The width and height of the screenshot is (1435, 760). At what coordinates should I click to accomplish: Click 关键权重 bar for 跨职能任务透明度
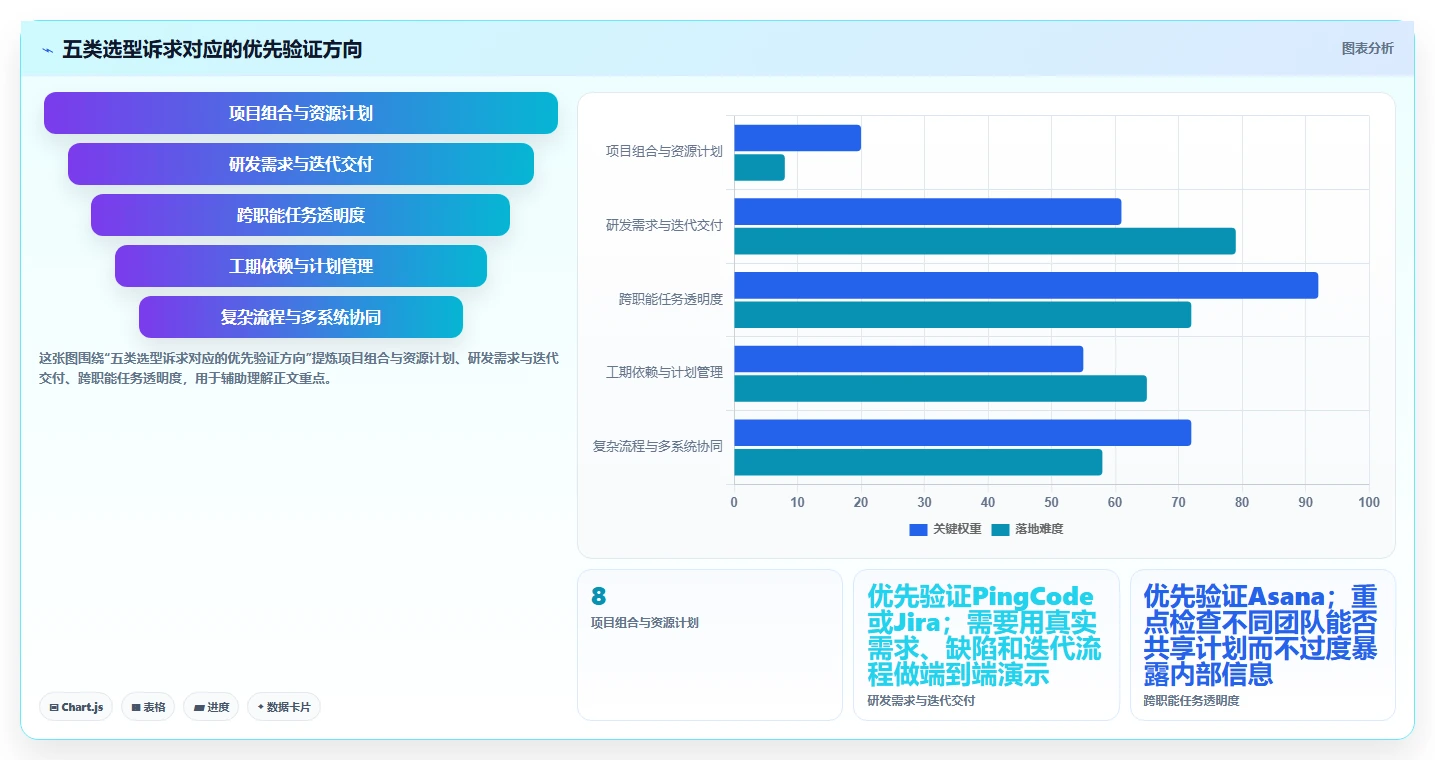tap(1026, 285)
